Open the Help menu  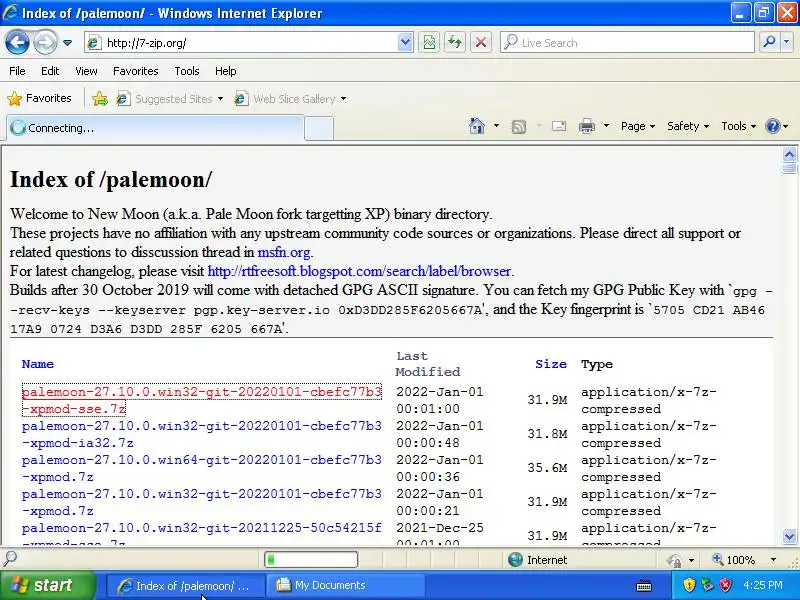click(x=226, y=71)
